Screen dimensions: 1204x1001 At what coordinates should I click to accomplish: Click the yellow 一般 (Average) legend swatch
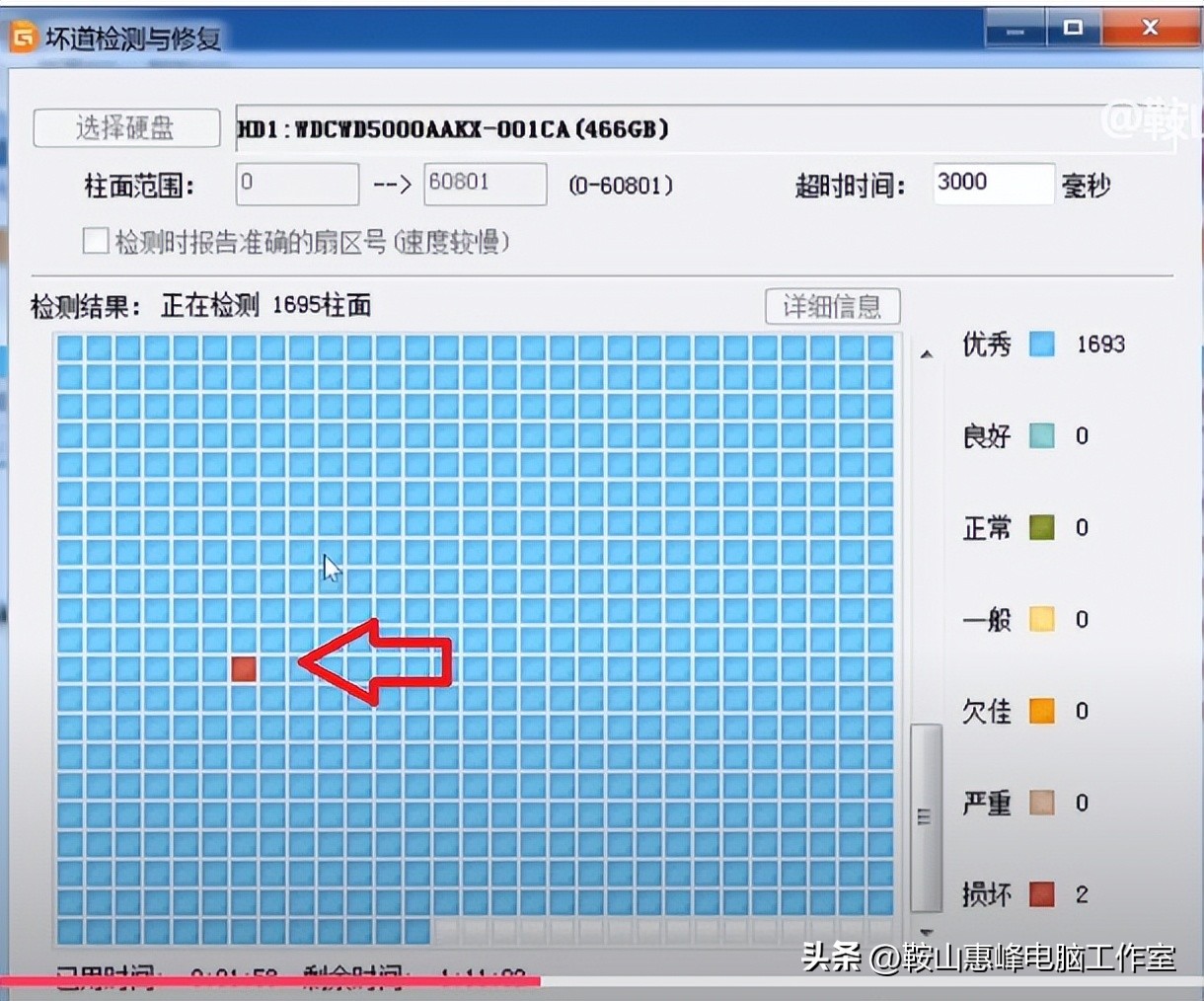pos(1039,619)
